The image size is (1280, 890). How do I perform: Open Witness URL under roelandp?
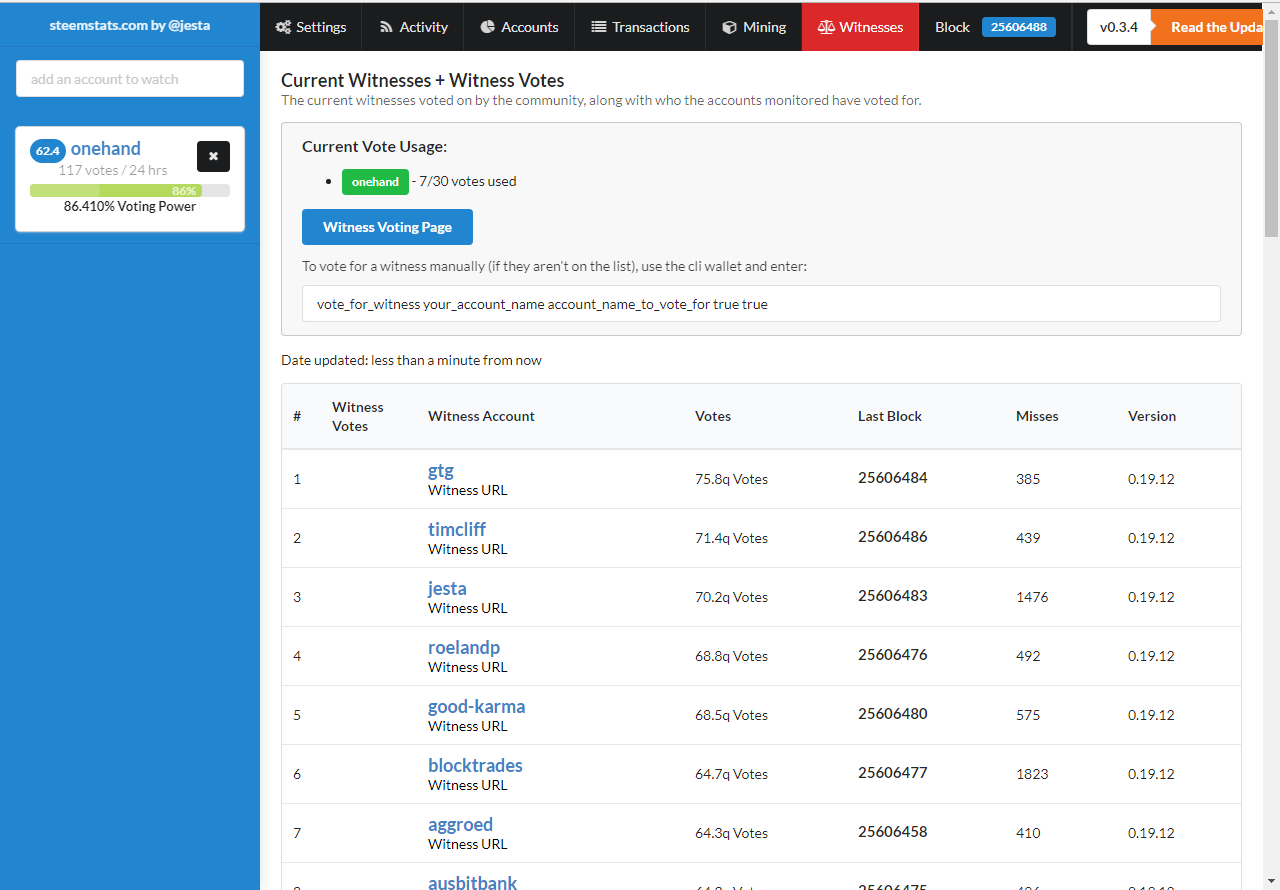[467, 667]
